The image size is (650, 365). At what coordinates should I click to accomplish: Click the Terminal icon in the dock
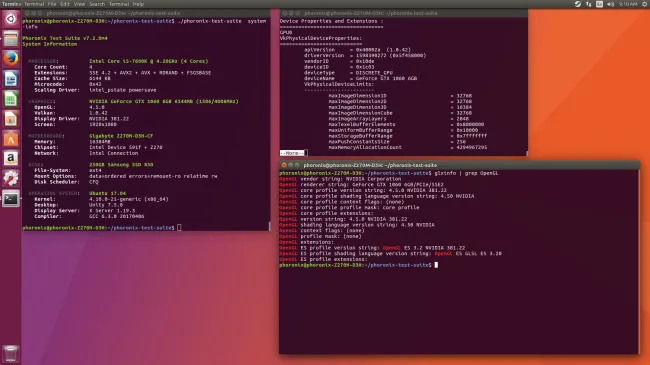(x=11, y=199)
